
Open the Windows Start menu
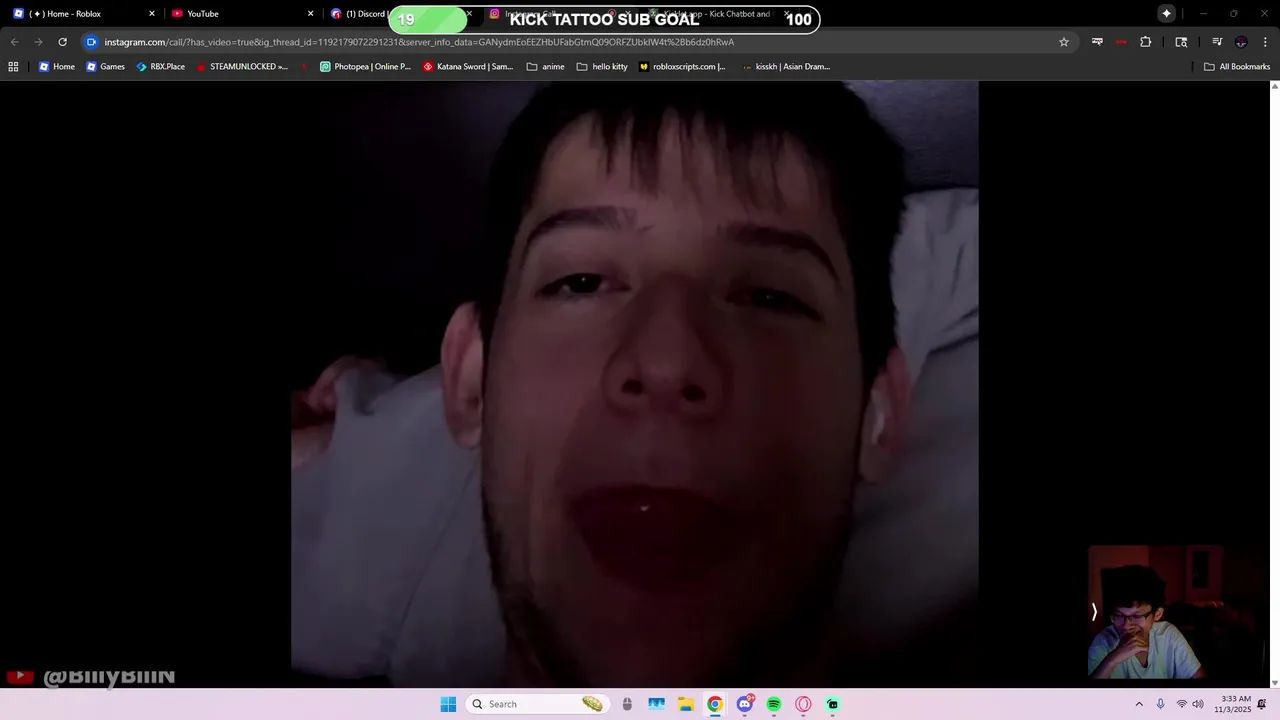[x=448, y=704]
